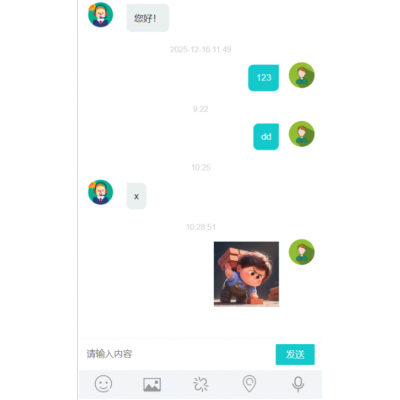The width and height of the screenshot is (400, 400).
Task: Click the user avatar beside the picture
Action: tap(302, 252)
